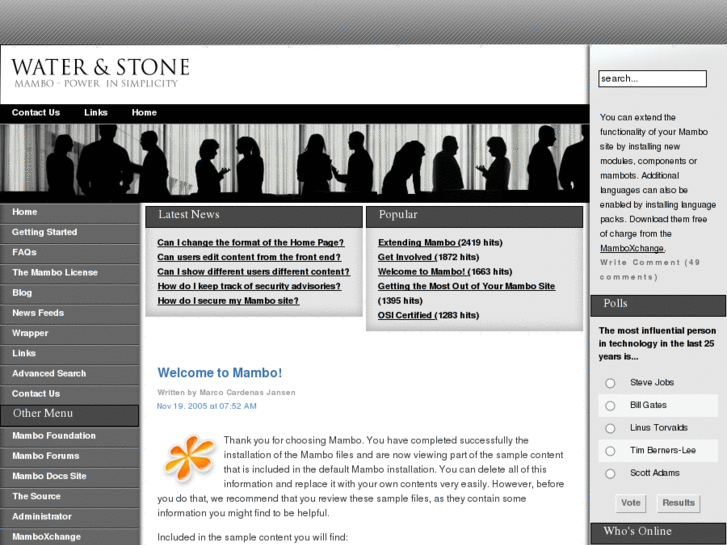
Task: Open 'Can I show different users different content?'
Action: [253, 272]
